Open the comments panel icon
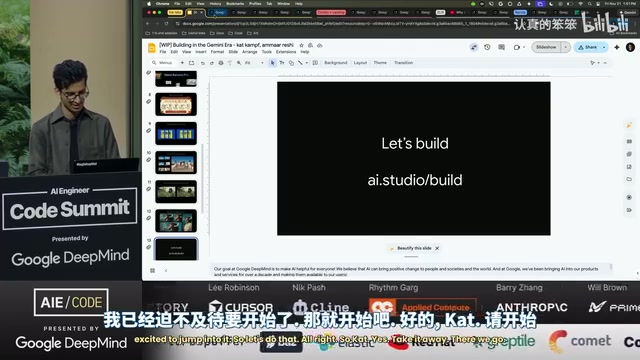This screenshot has width=640, height=360. [501, 47]
